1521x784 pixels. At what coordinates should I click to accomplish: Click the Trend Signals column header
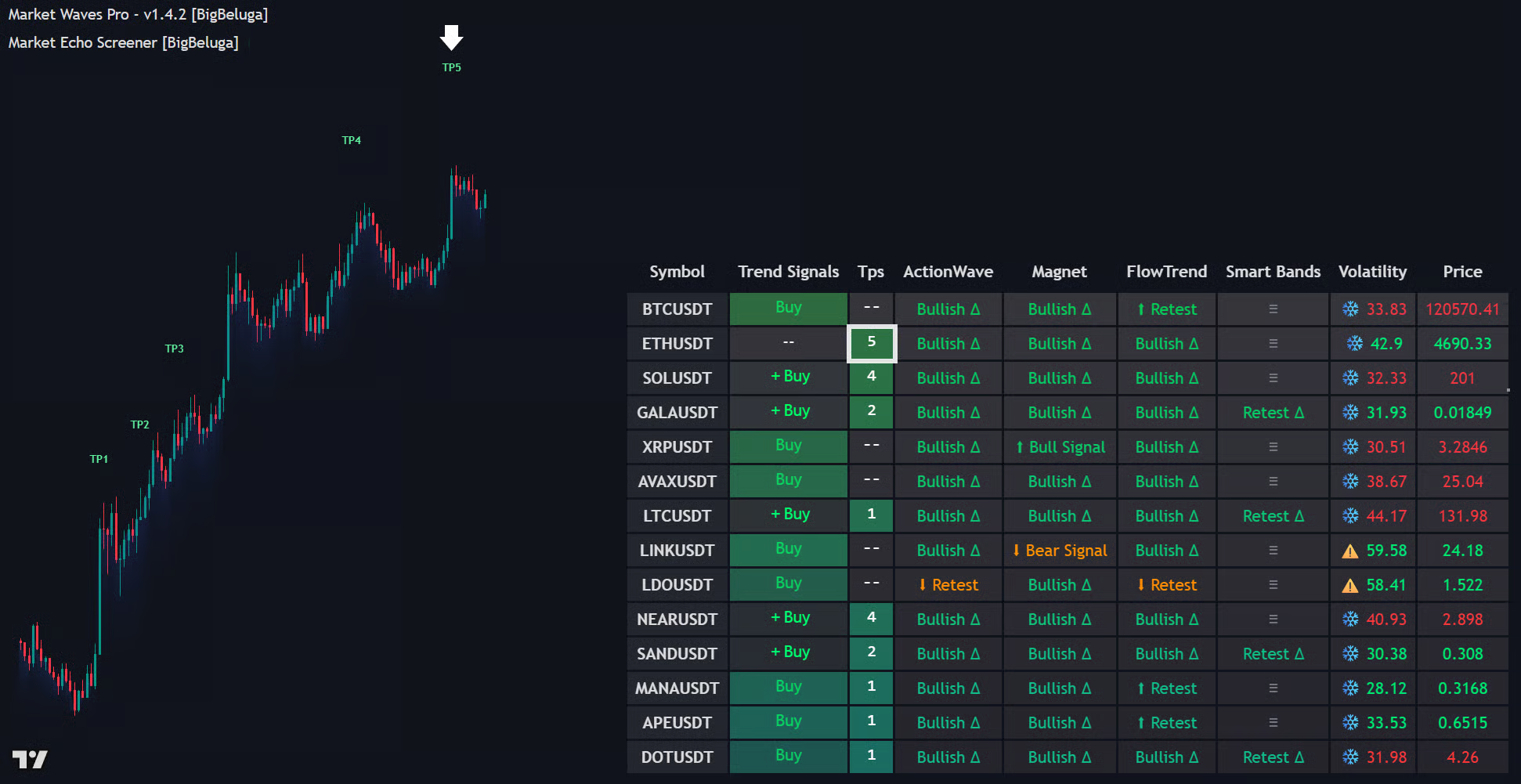[x=788, y=272]
